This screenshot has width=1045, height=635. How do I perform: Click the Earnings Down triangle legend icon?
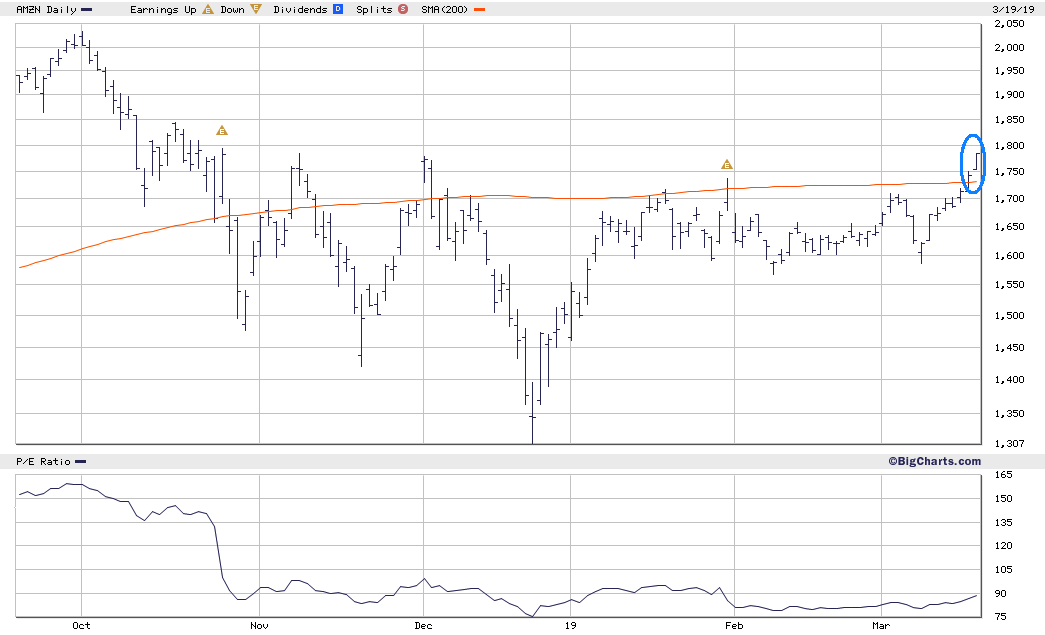[255, 9]
